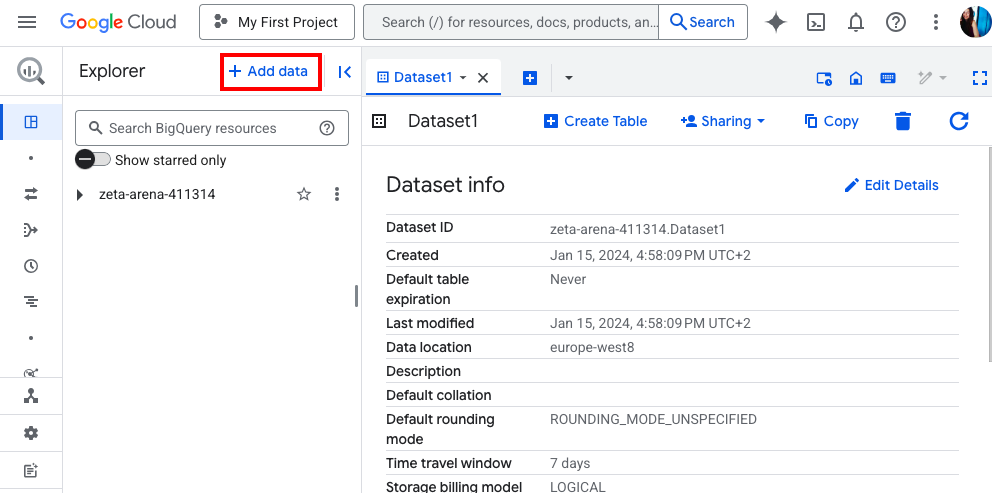Collapse the Explorer panel

[x=344, y=72]
